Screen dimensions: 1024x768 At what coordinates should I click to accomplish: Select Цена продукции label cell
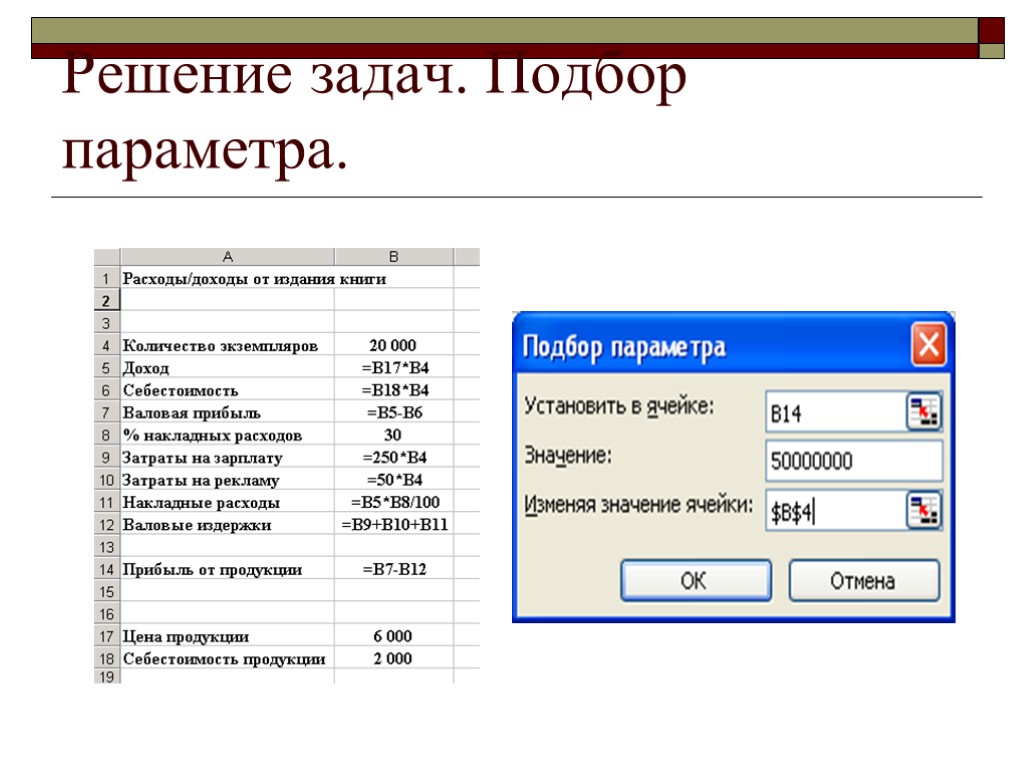click(227, 636)
